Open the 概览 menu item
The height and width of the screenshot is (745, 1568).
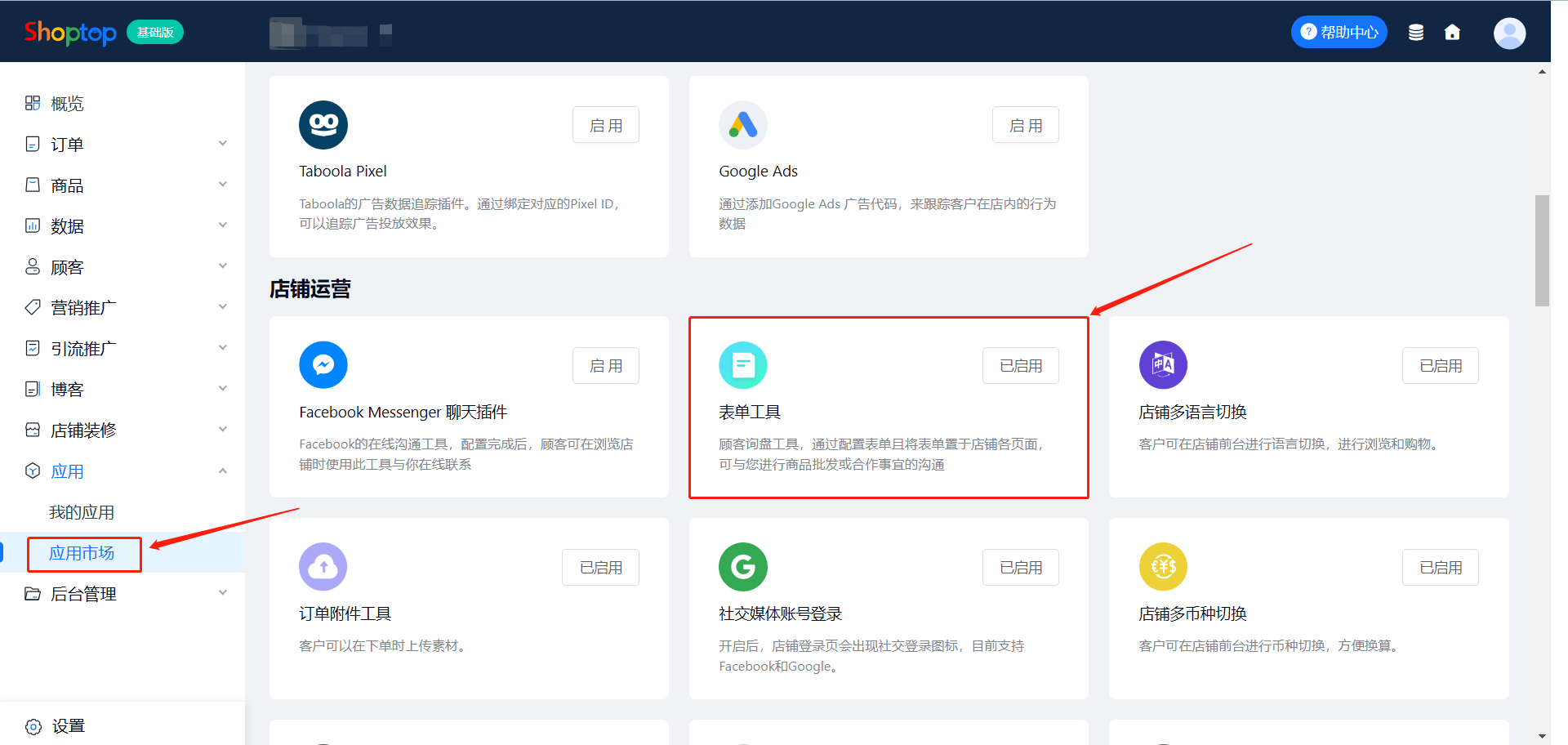[x=122, y=103]
